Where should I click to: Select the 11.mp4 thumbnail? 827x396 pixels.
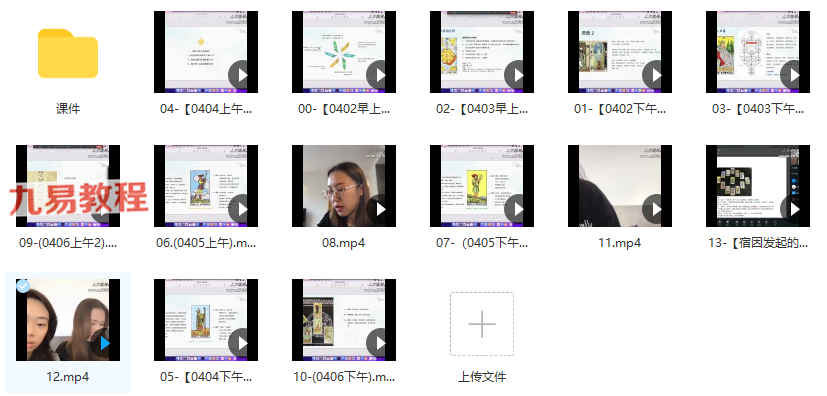620,186
